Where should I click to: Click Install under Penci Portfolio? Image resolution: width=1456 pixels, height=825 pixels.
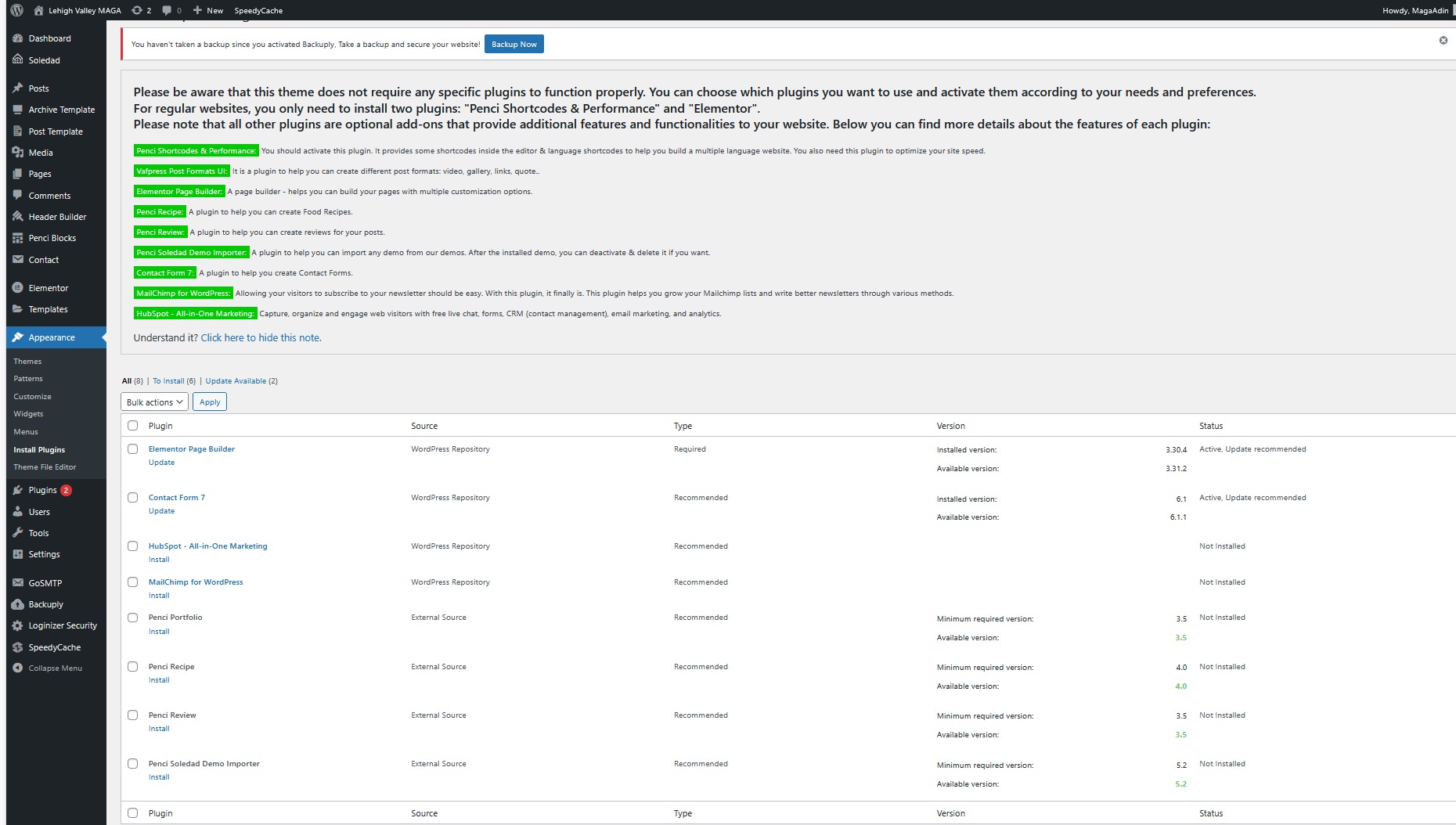(159, 632)
